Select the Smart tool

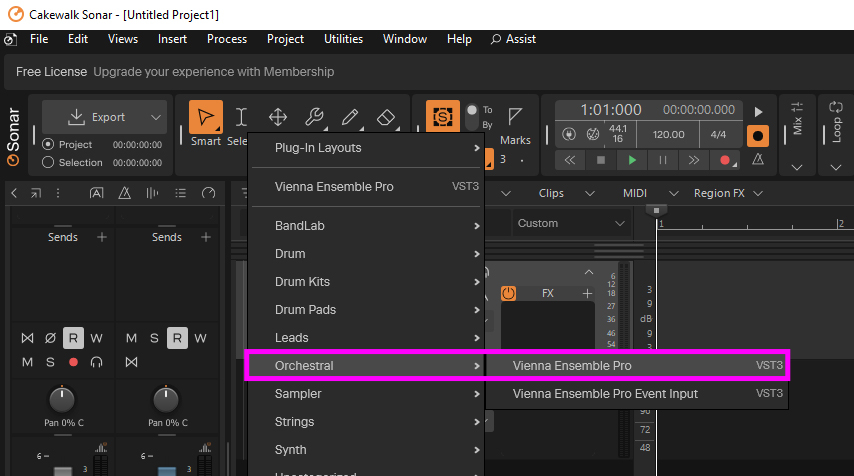pyautogui.click(x=206, y=117)
